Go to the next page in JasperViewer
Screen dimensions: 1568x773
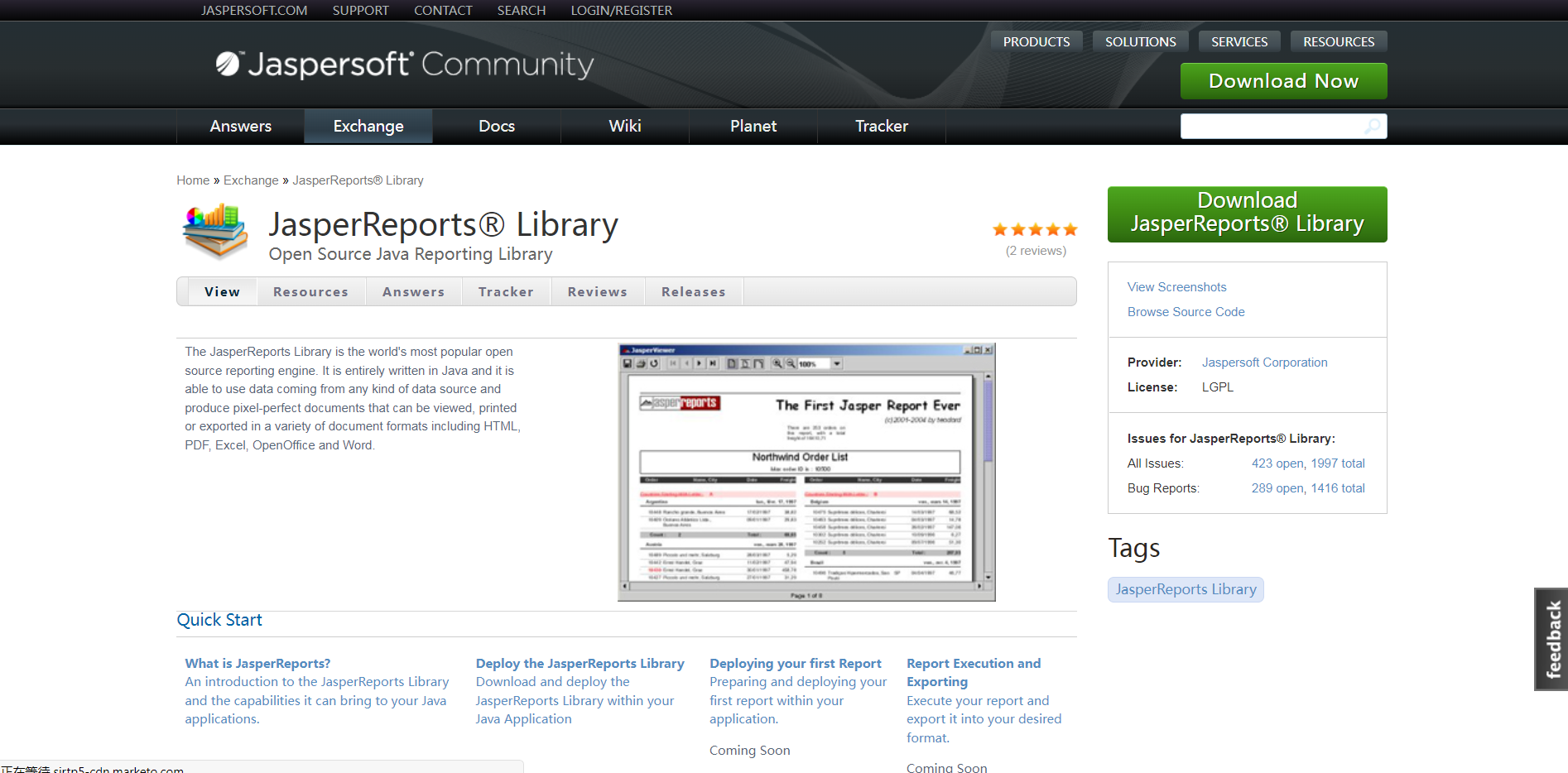point(699,363)
